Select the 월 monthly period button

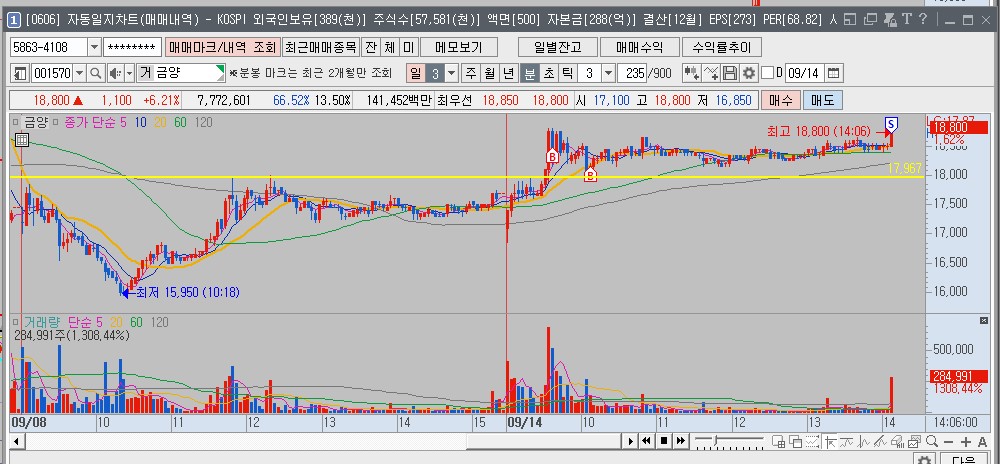[489, 73]
